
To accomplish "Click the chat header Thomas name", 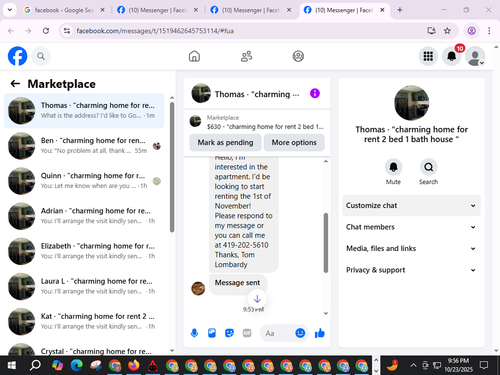I will (257, 94).
